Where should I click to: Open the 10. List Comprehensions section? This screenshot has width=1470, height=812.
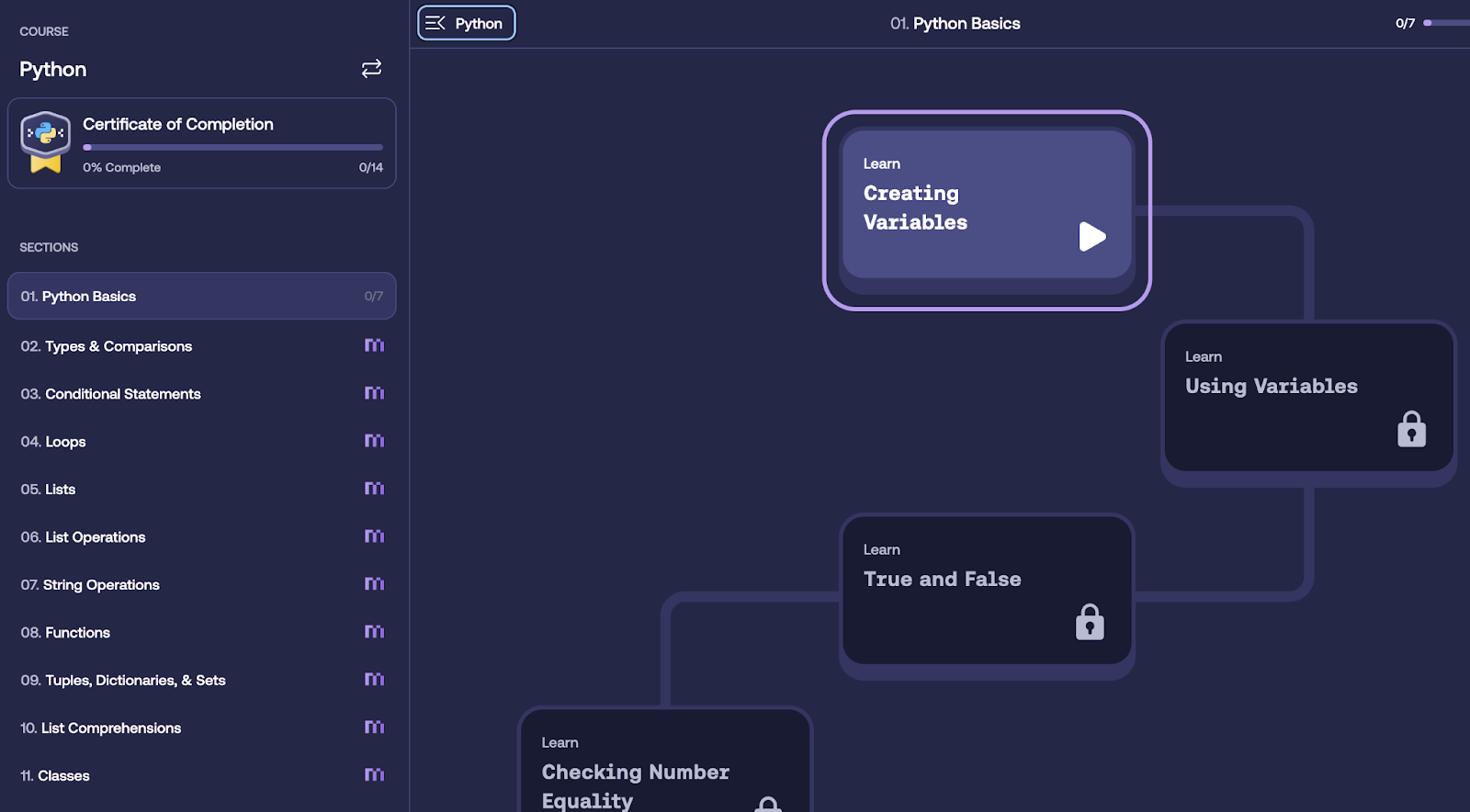coord(202,728)
